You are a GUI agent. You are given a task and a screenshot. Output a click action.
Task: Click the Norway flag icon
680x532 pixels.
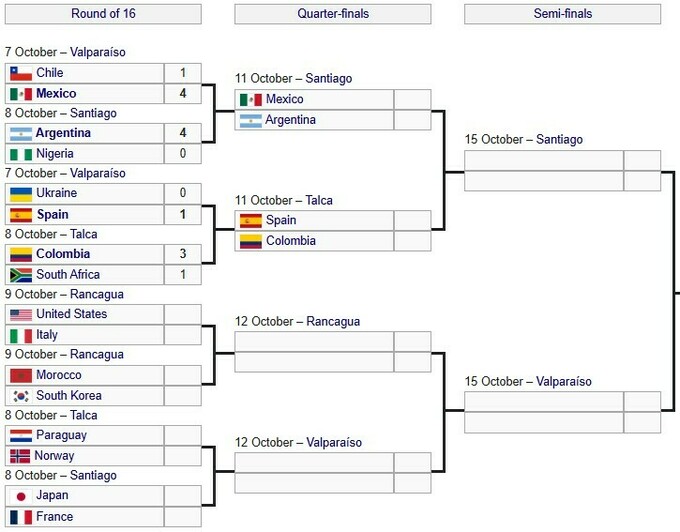(20, 456)
